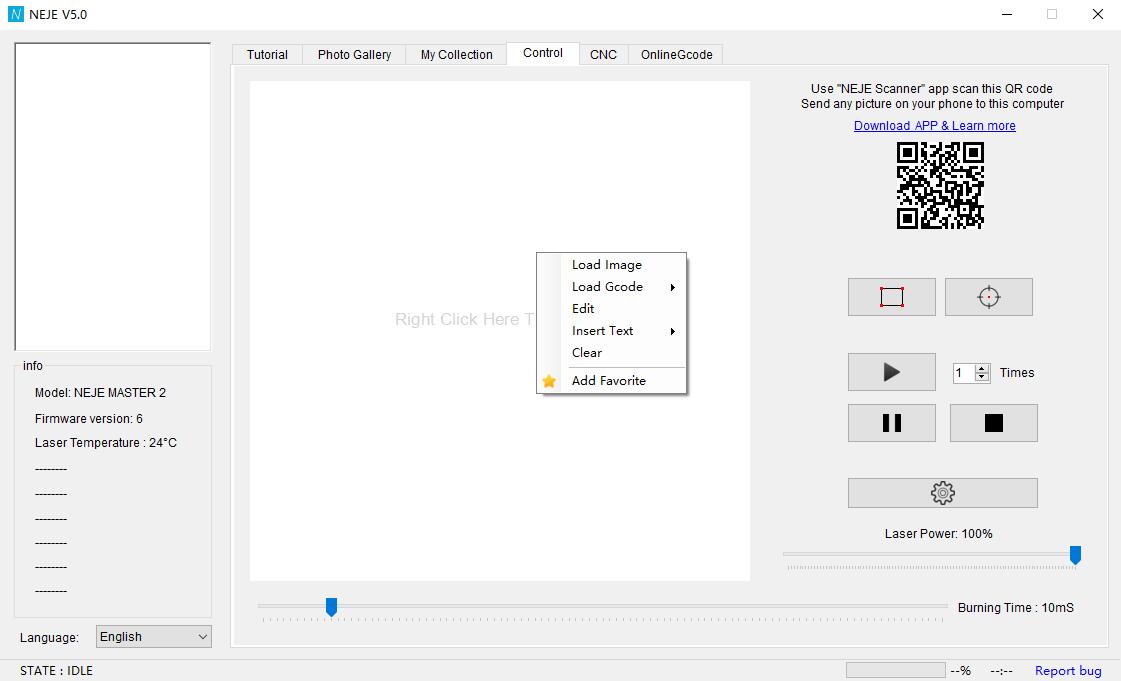The image size is (1121, 681).
Task: Decrease the Times count with down arrow
Action: tap(982, 377)
